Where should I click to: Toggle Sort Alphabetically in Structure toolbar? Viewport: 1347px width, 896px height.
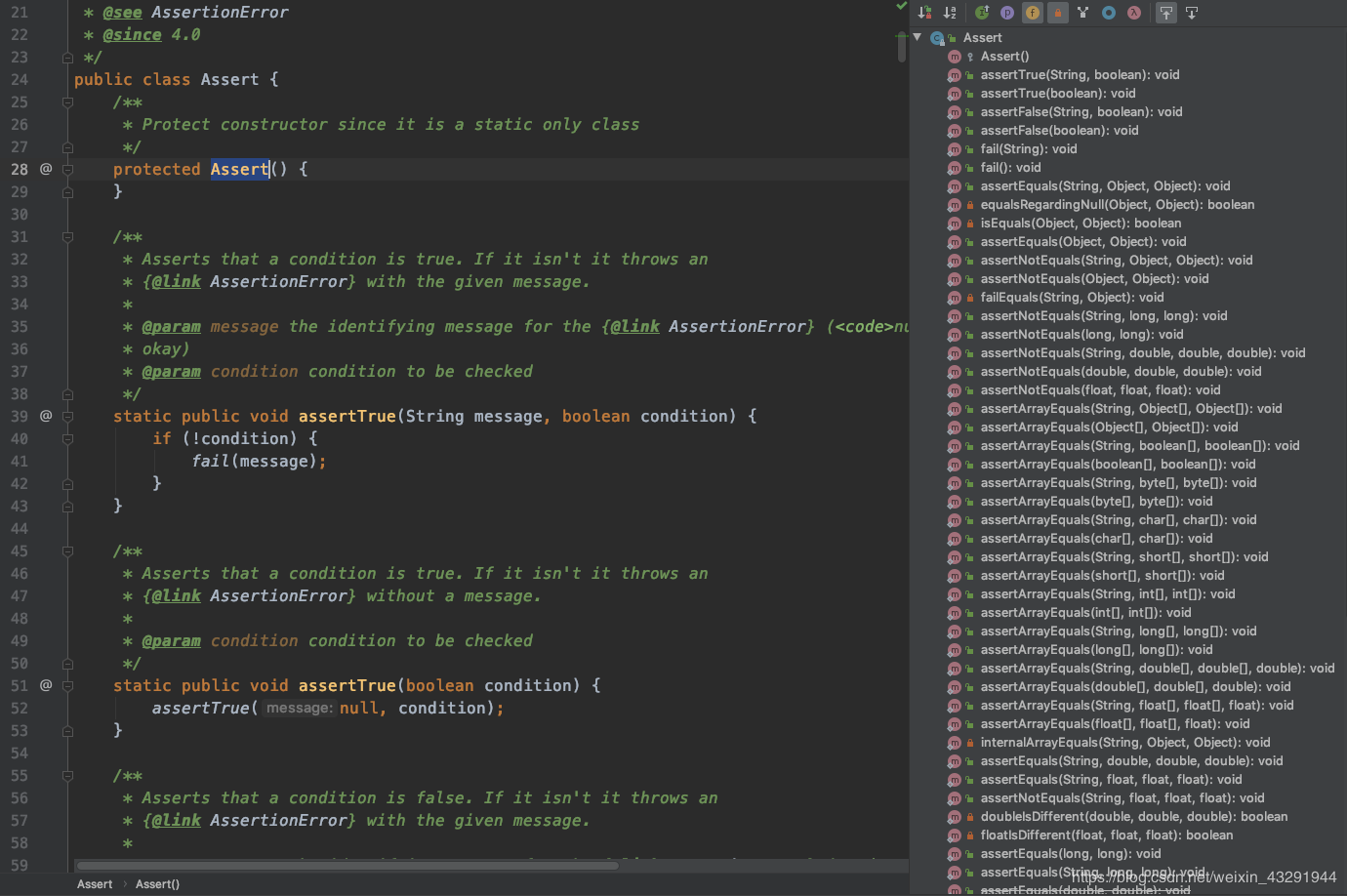coord(950,13)
